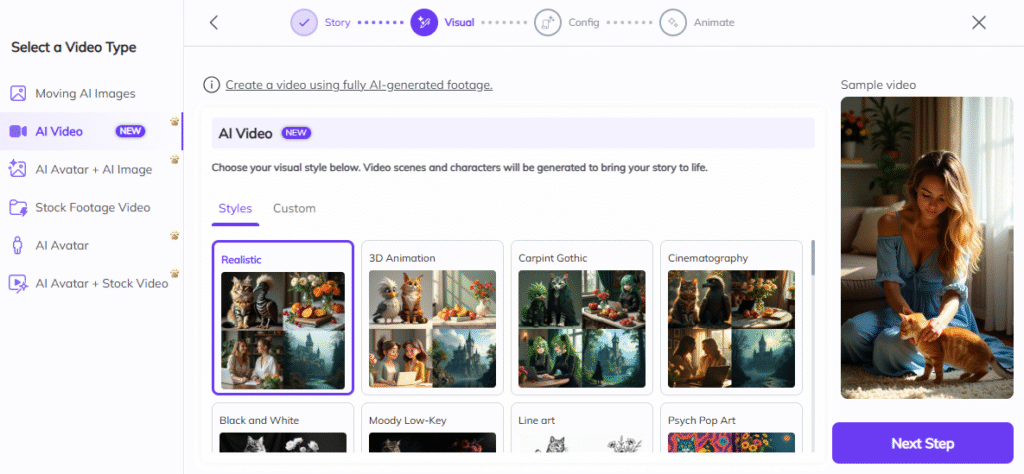Click the AI Video camera icon

tap(18, 131)
